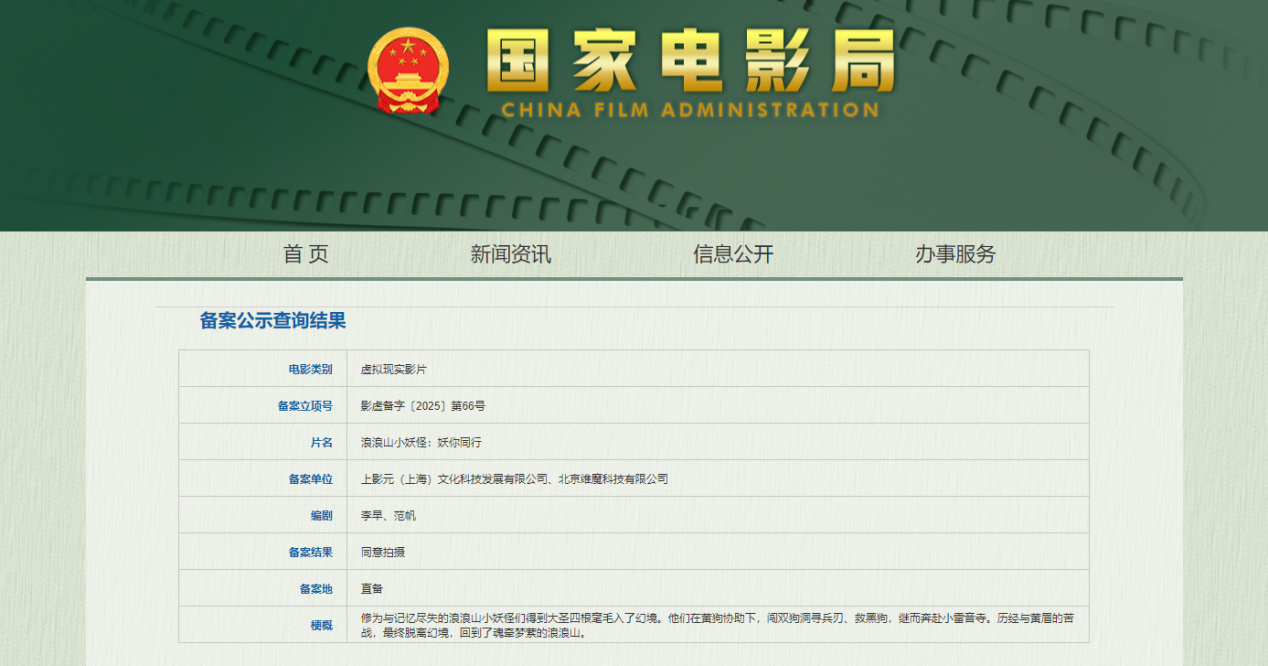The width and height of the screenshot is (1268, 666).
Task: Click the filing number 影虚备字〔2025〕第66号
Action: click(x=423, y=406)
